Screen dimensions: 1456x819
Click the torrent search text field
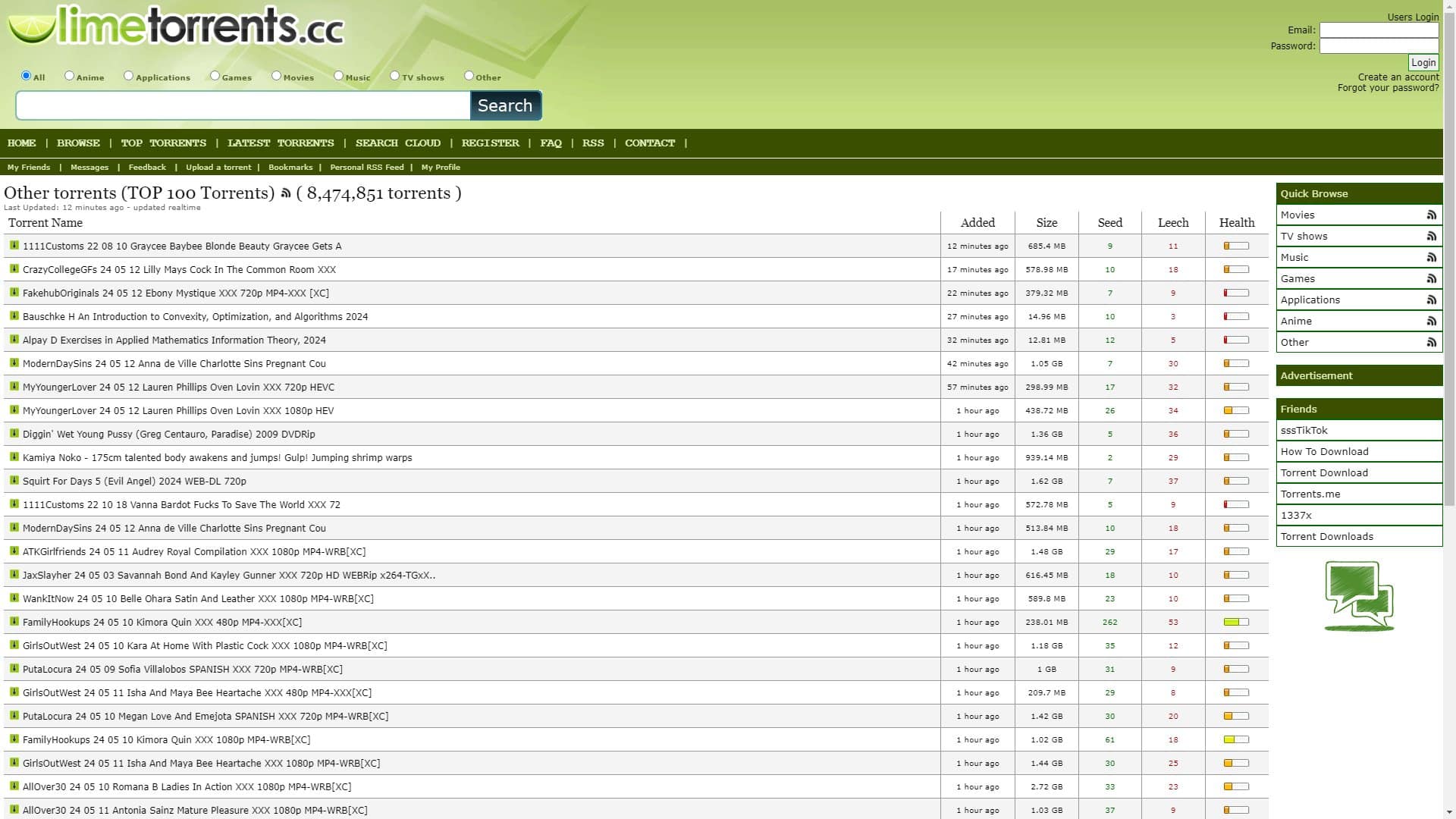click(x=243, y=105)
